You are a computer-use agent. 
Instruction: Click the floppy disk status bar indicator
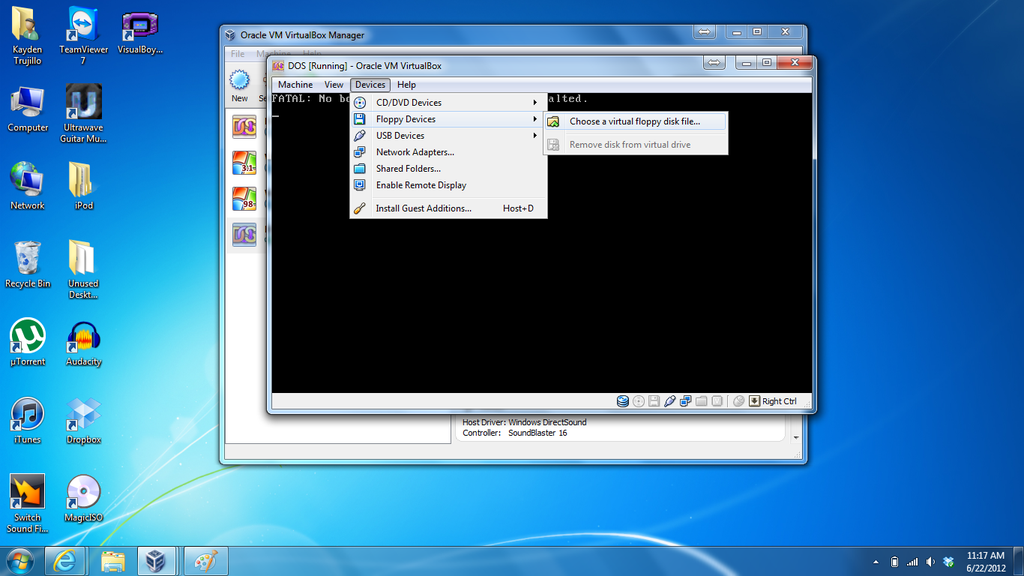pos(654,401)
